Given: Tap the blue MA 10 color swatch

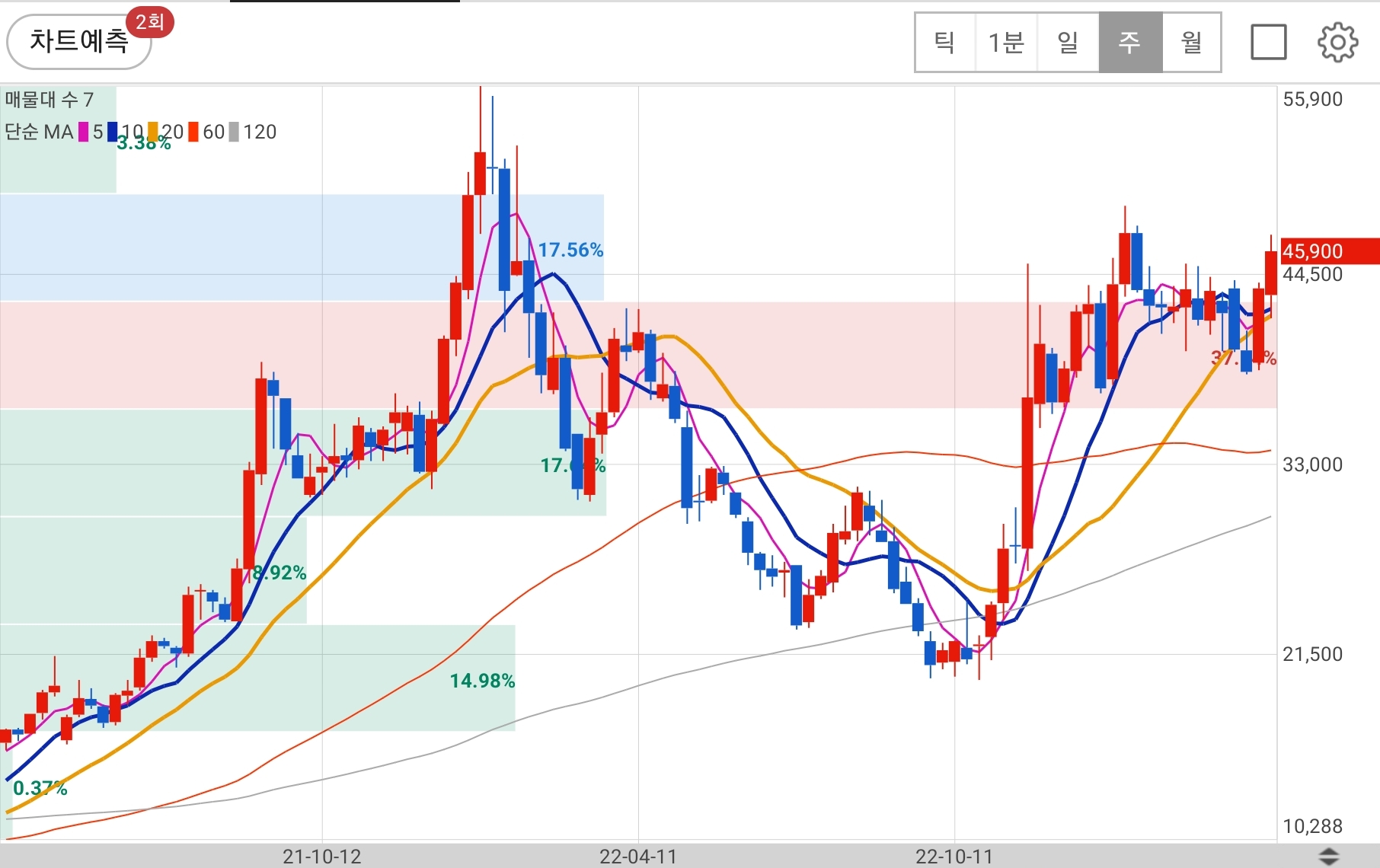Looking at the screenshot, I should tap(112, 132).
